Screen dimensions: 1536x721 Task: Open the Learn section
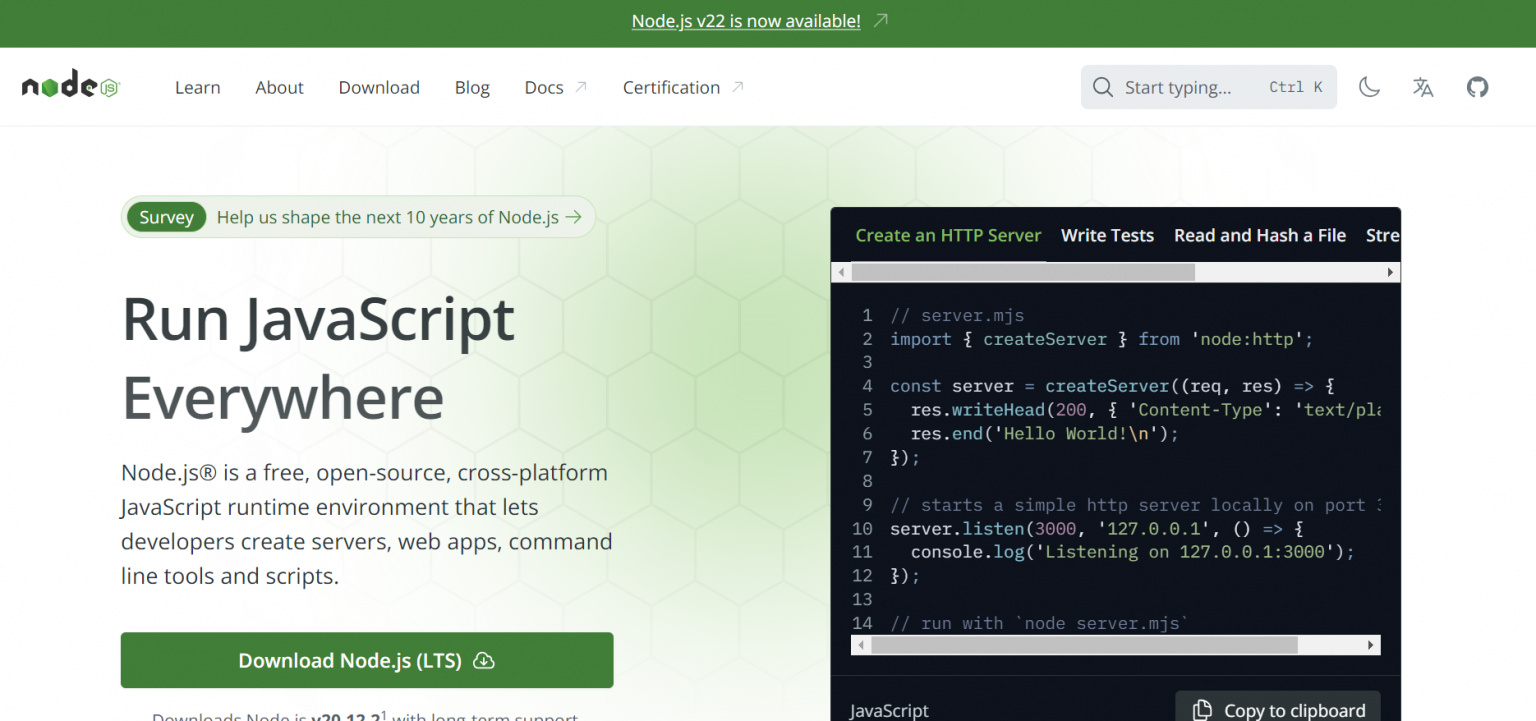click(197, 87)
